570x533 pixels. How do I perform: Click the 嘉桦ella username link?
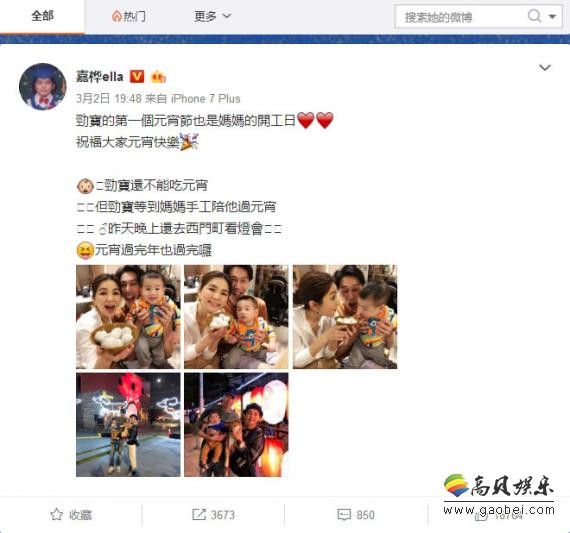(x=100, y=76)
